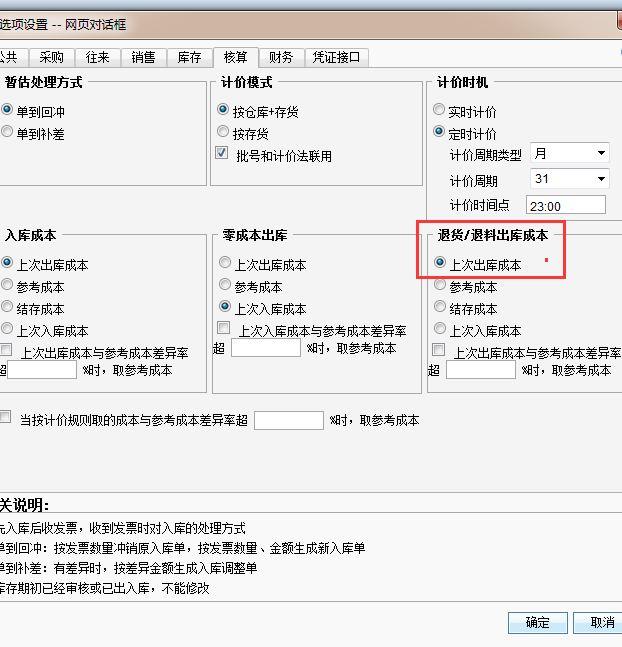The image size is (622, 647).
Task: Enable 当按计价规则取的成本 checkbox
Action: tap(5, 417)
